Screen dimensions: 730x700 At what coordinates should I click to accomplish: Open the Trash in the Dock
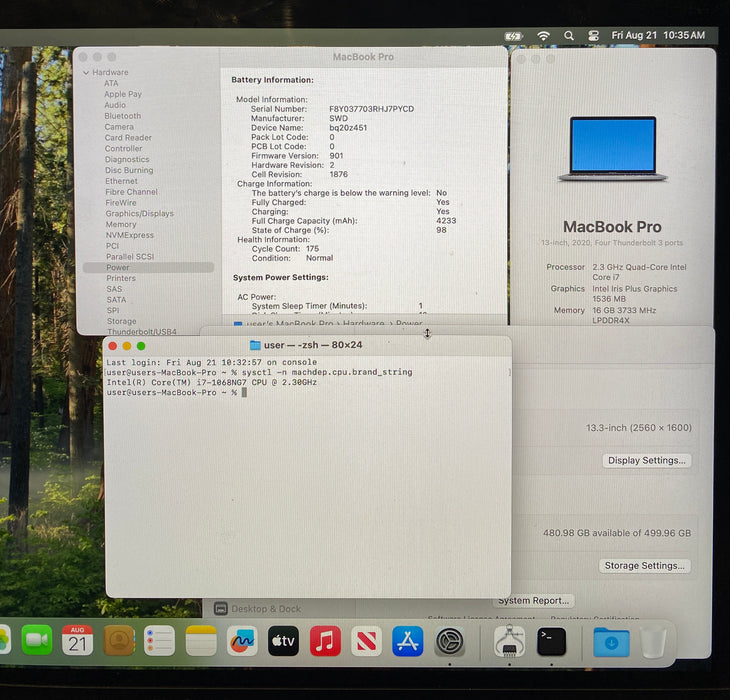[x=653, y=642]
